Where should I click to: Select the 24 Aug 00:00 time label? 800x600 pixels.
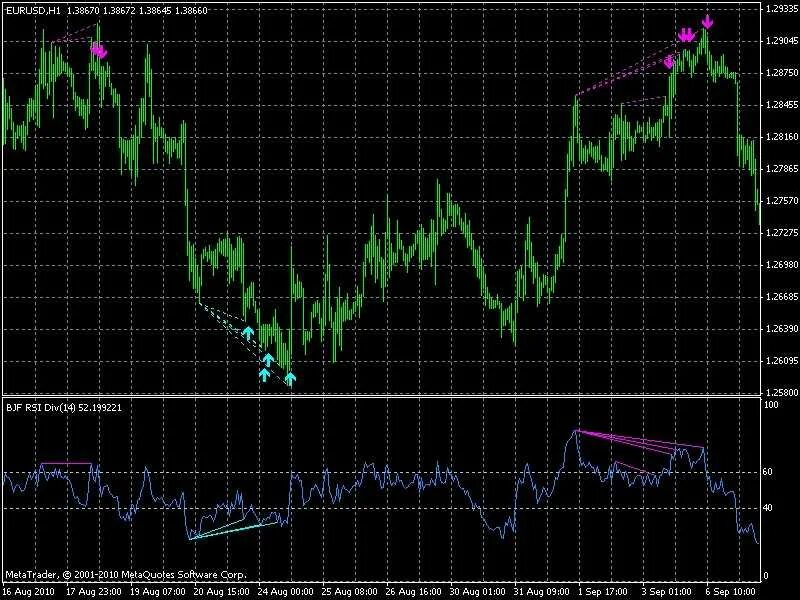[286, 592]
